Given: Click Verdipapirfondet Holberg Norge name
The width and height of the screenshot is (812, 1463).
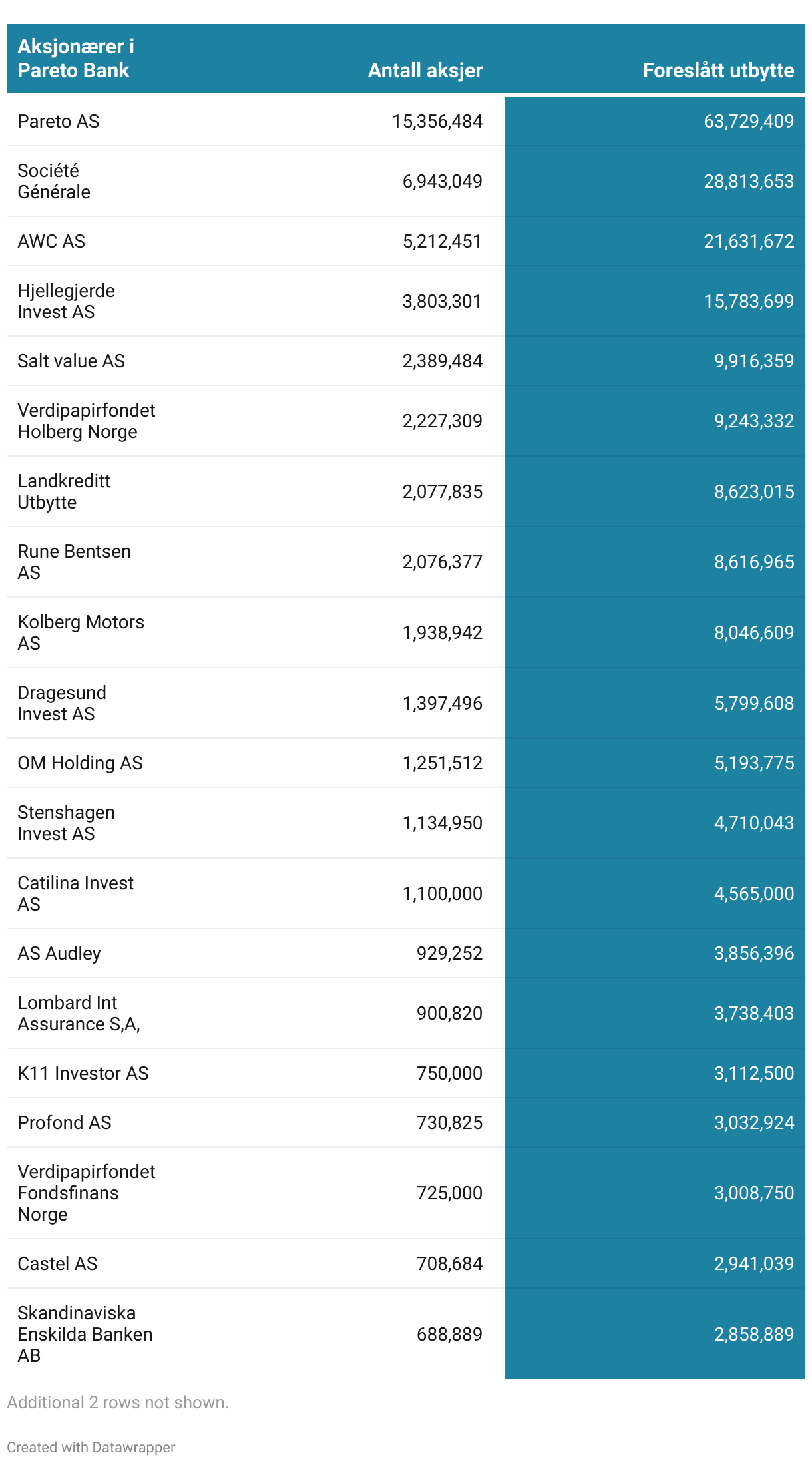Looking at the screenshot, I should point(86,421).
